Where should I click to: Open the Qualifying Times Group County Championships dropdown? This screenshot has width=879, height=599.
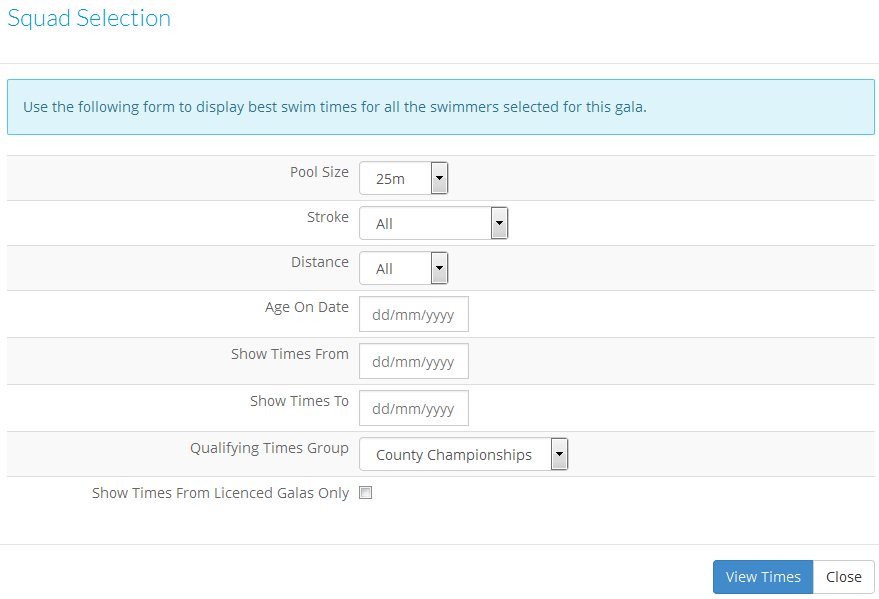click(x=464, y=454)
